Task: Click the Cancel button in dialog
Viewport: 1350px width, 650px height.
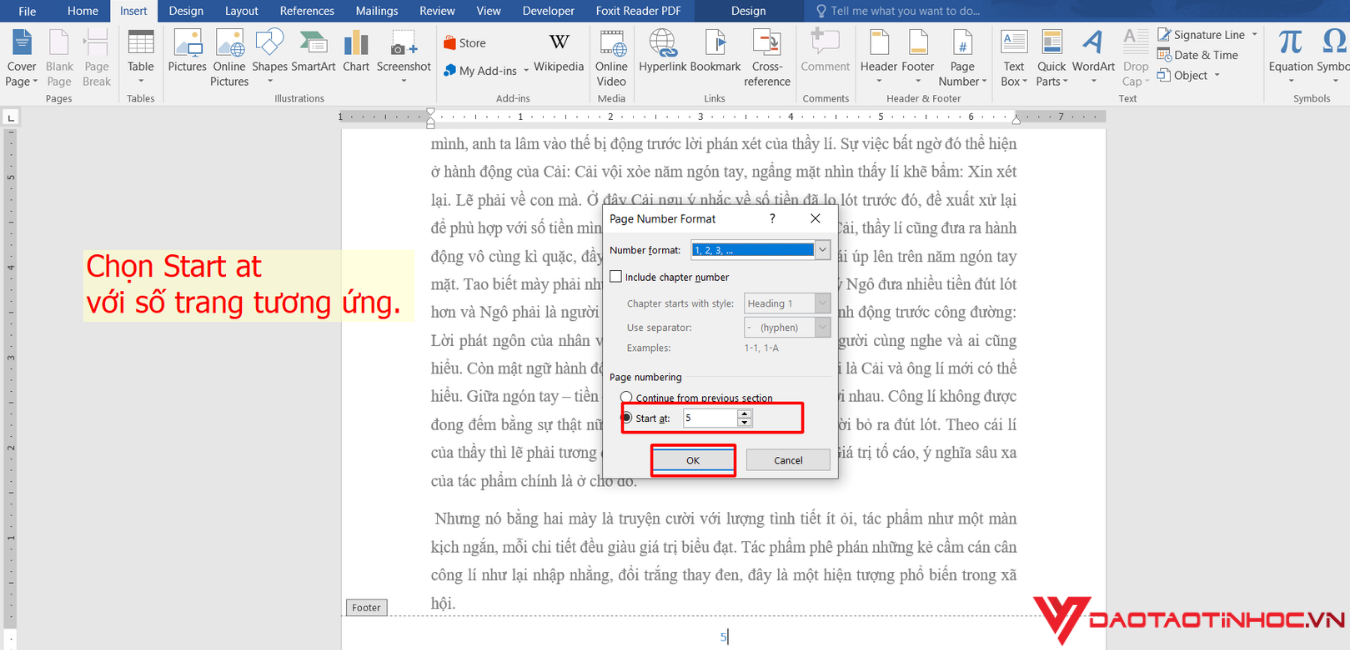Action: [788, 460]
